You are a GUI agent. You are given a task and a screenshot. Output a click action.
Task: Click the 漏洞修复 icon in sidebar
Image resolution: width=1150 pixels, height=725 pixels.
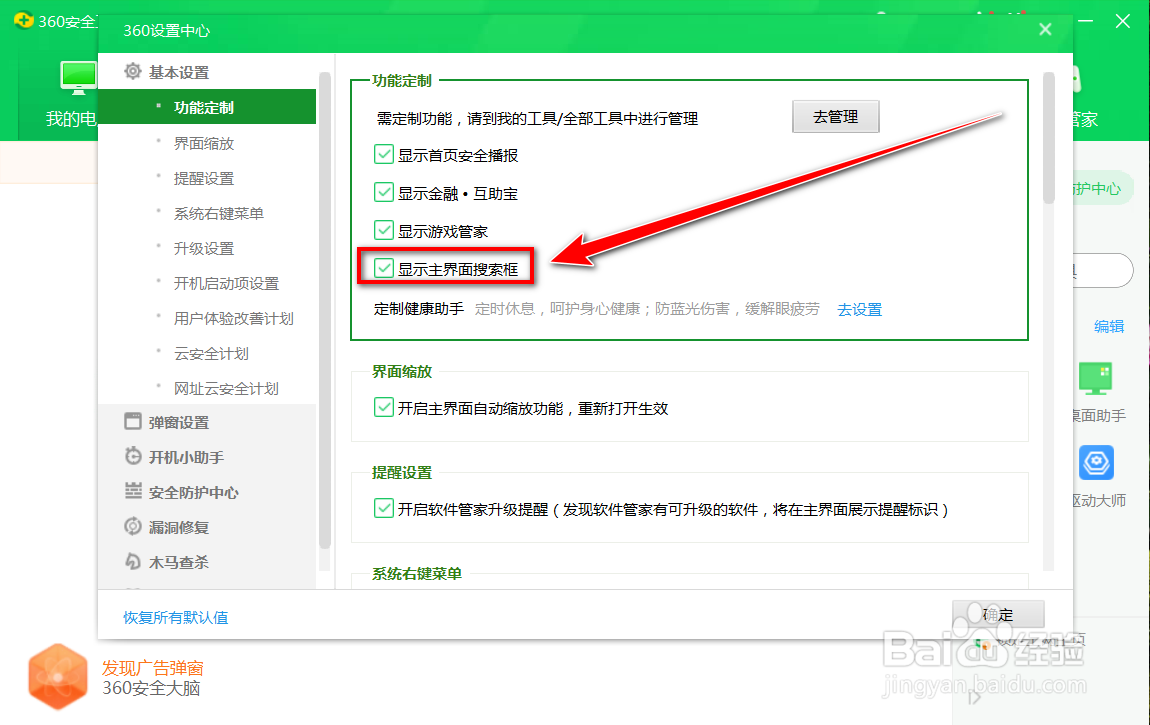133,526
